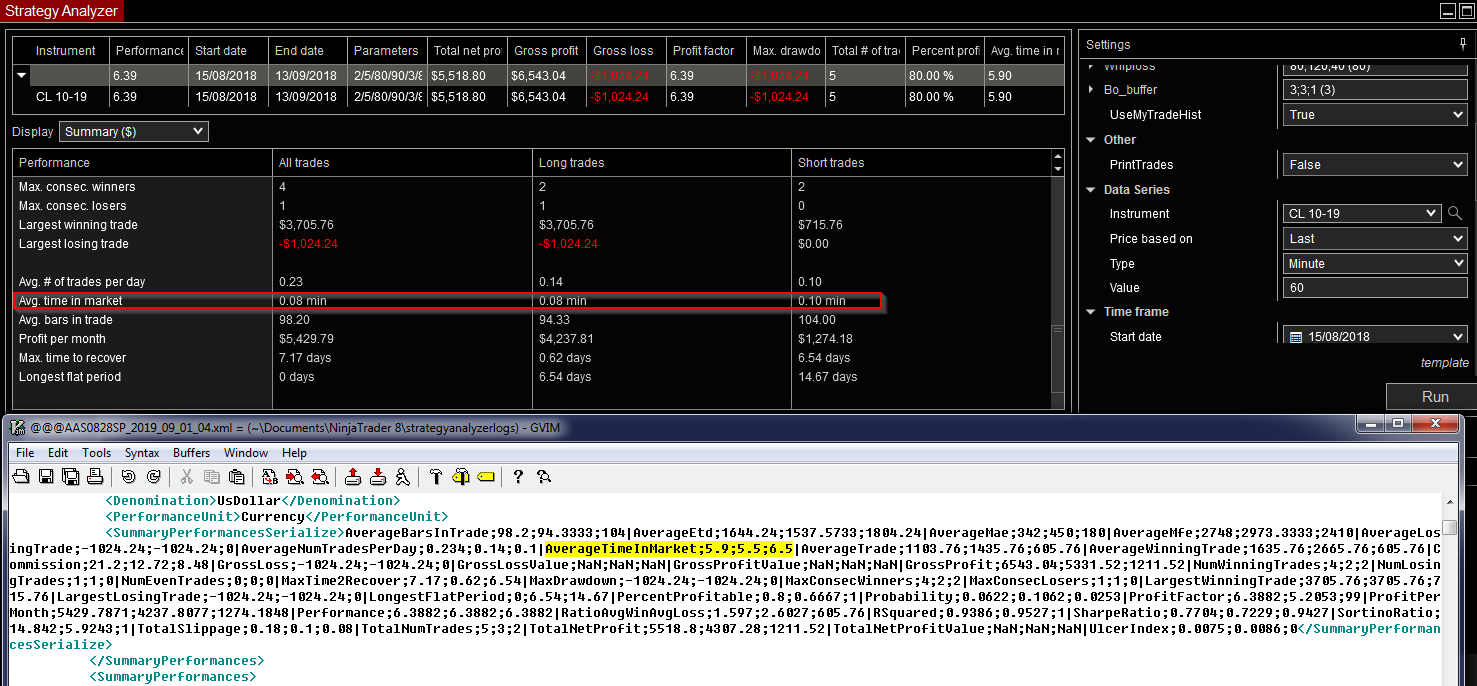Click the Bo_buffer value field 3;3;1 (3)
The image size is (1477, 686).
(1375, 89)
